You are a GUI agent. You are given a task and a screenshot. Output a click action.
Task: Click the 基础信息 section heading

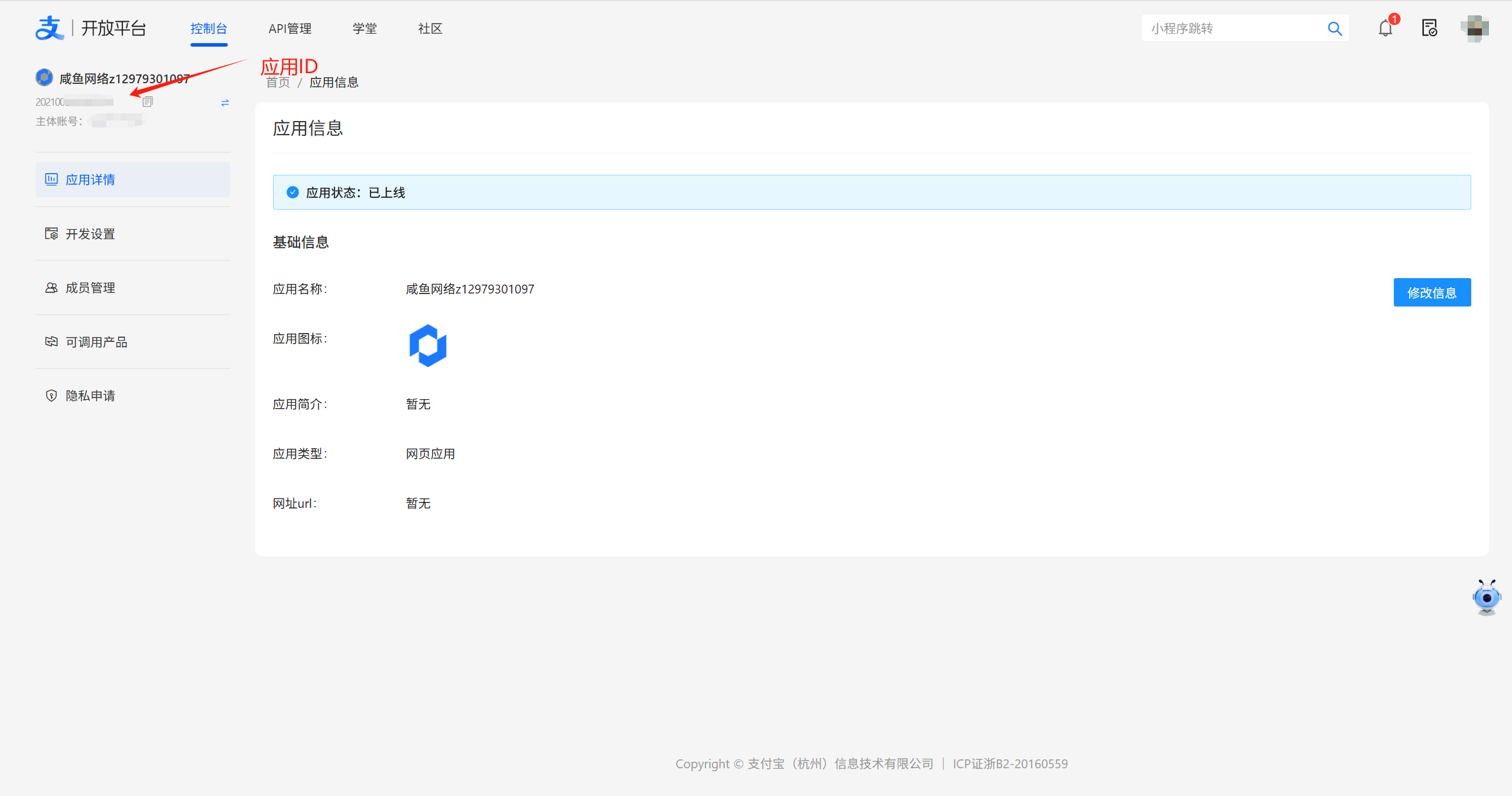301,242
